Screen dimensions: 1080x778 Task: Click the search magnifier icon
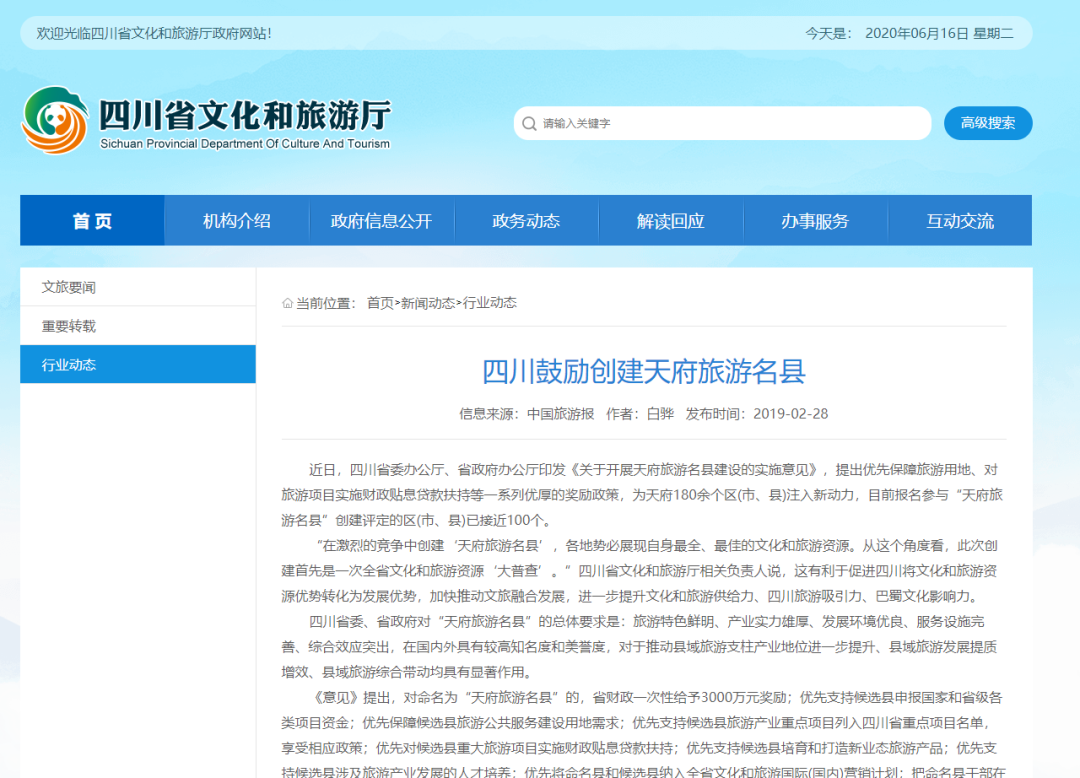pos(529,123)
